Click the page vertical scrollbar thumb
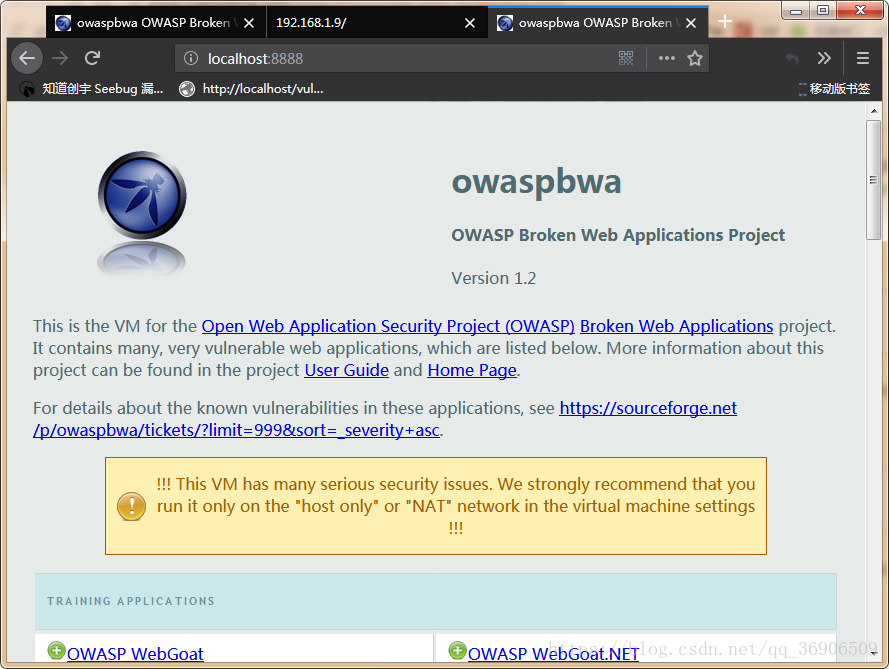Image resolution: width=889 pixels, height=669 pixels. [873, 180]
